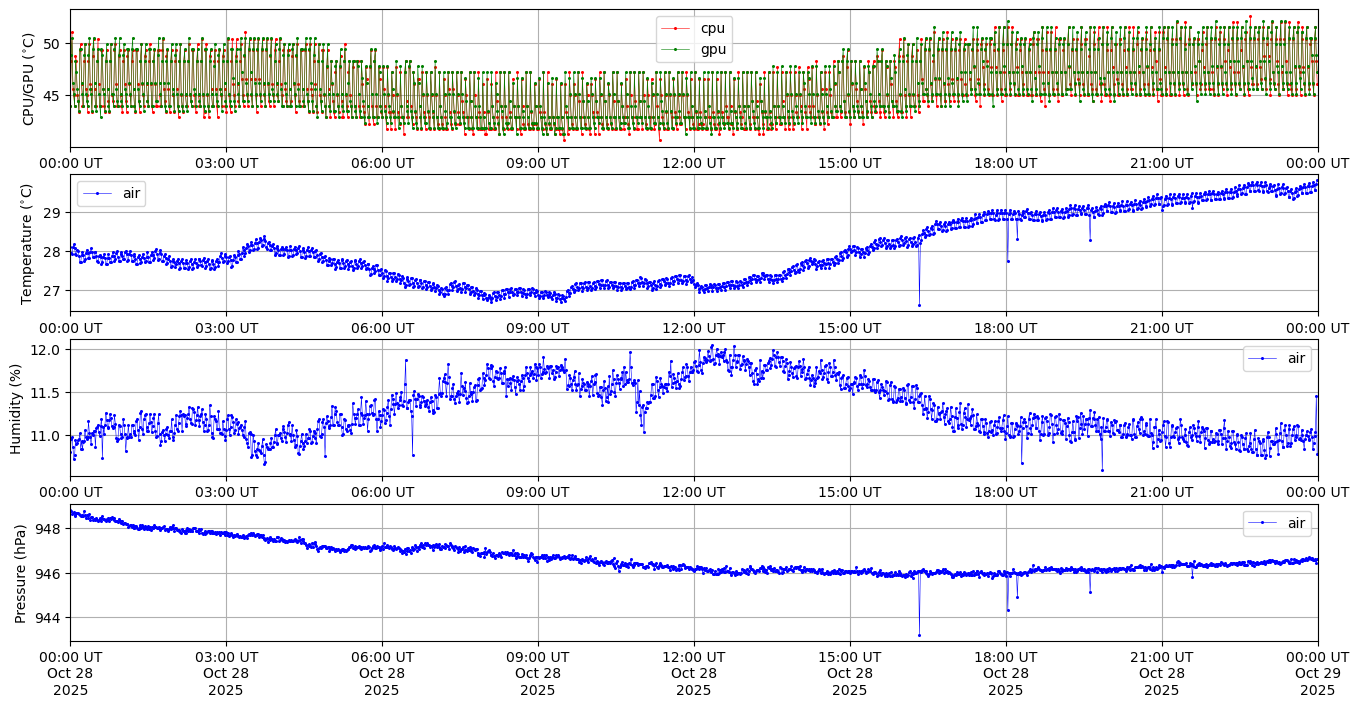The image size is (1359, 707).
Task: Click the 09:00 UT tick under the CPU/GPU plot
Action: [538, 163]
